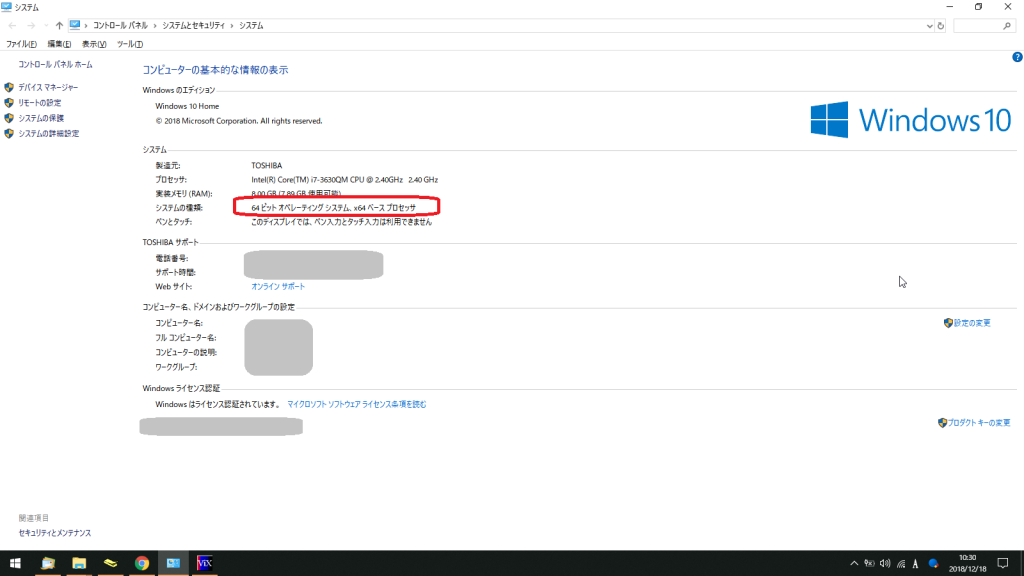Show hidden system tray icons chevron
The width and height of the screenshot is (1024, 576).
coord(854,563)
